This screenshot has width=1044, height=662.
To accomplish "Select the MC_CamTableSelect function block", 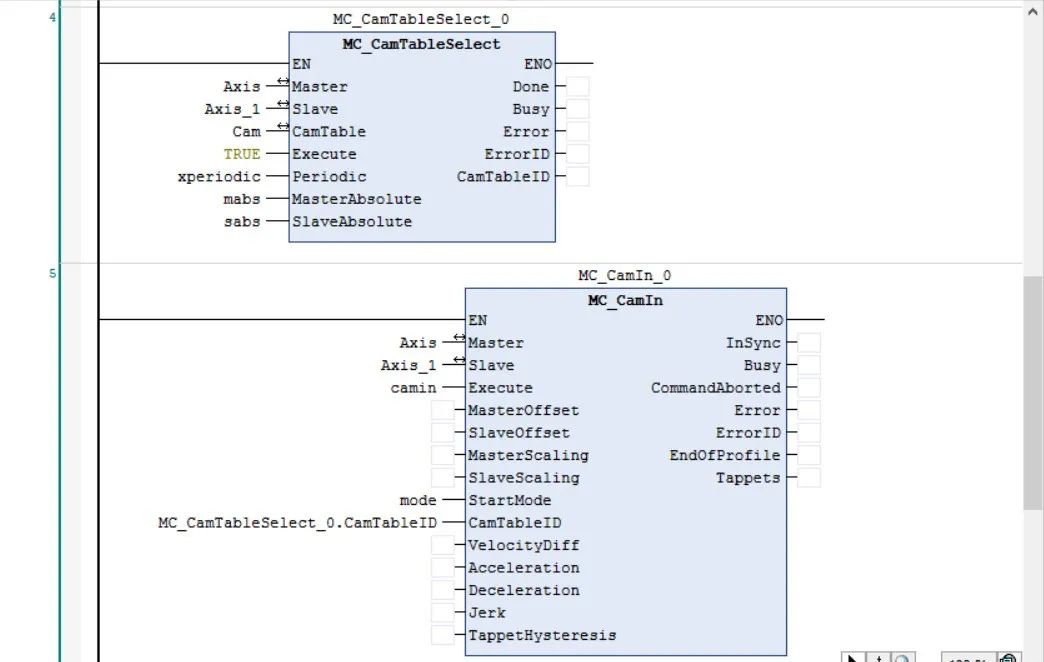I will pyautogui.click(x=420, y=44).
